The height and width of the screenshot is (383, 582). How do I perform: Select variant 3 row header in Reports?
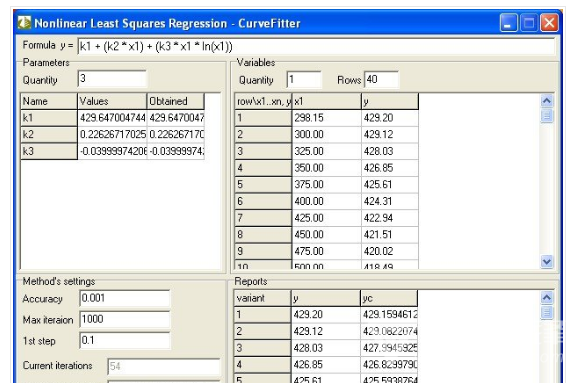click(262, 348)
